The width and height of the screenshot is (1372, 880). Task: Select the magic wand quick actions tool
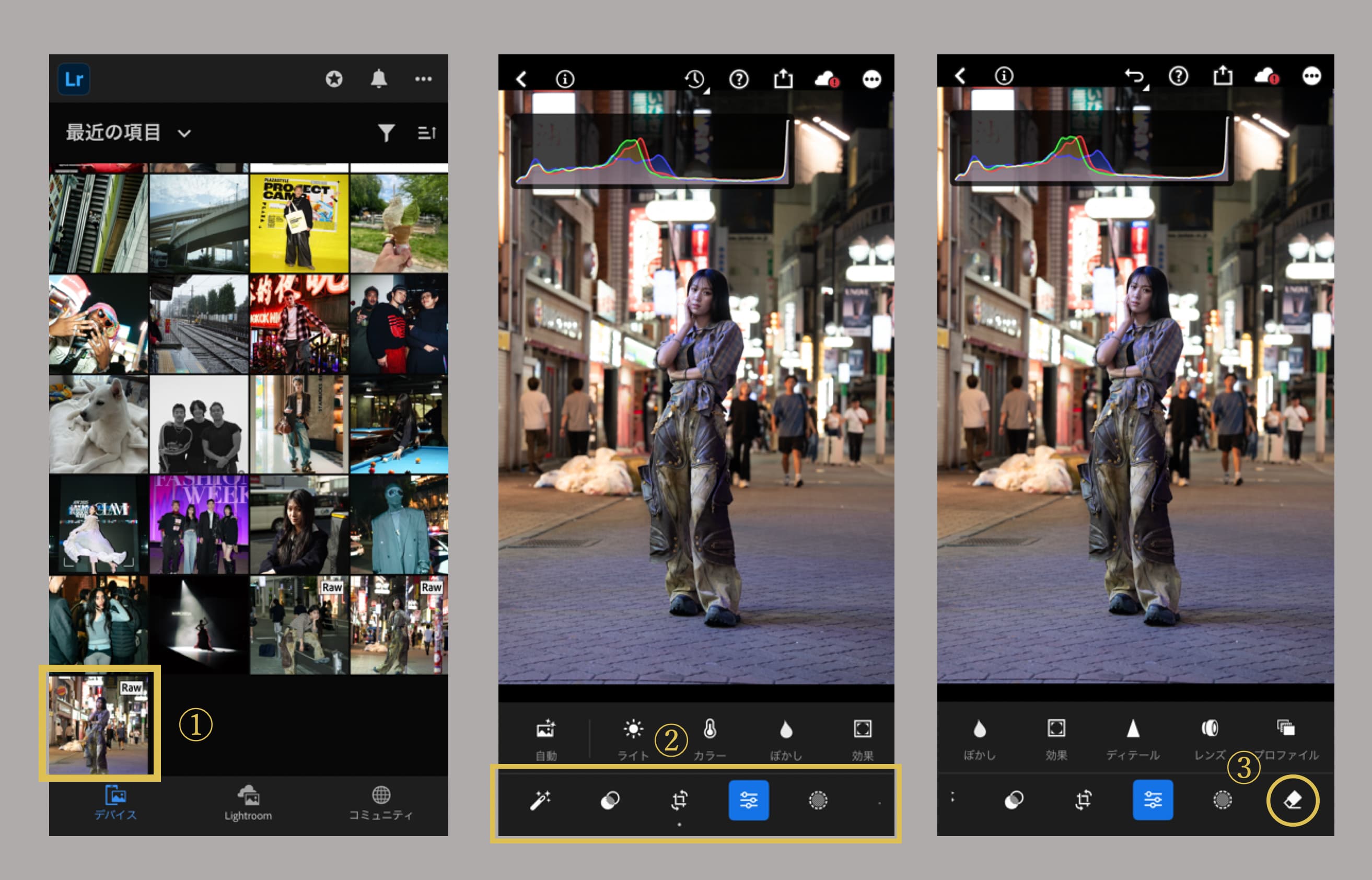click(540, 800)
